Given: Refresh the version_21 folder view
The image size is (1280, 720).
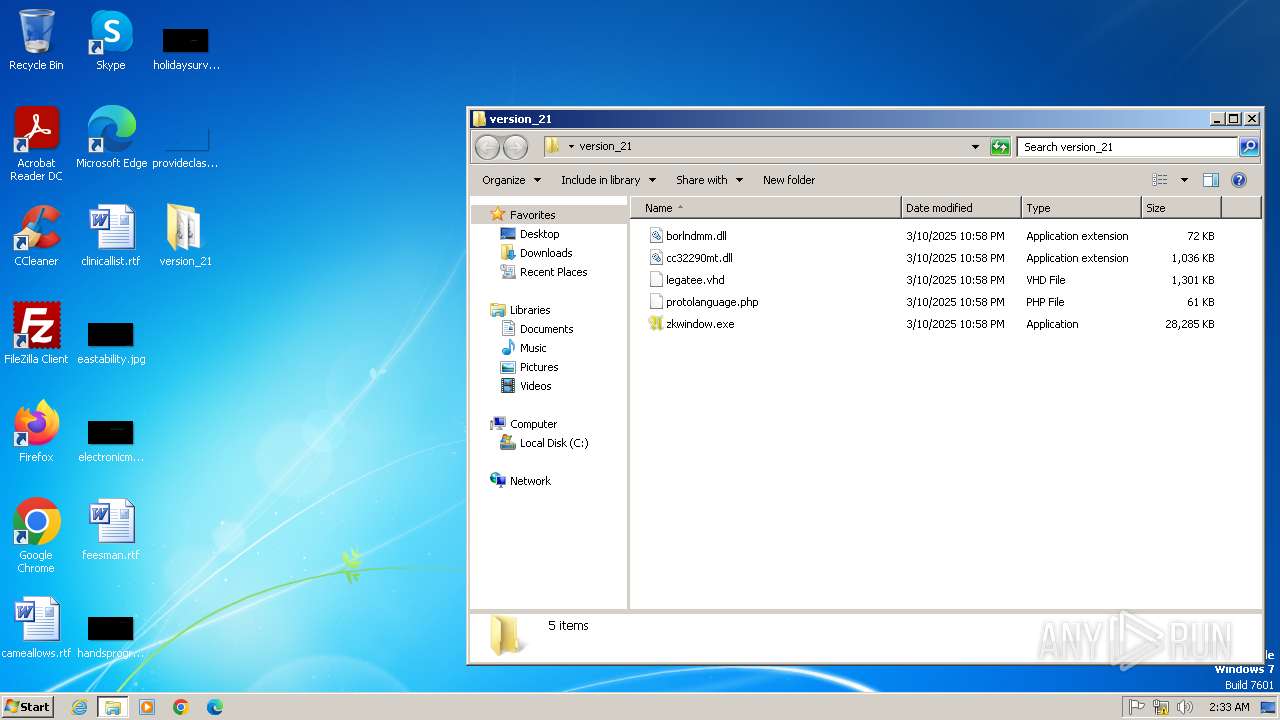Looking at the screenshot, I should point(1000,147).
